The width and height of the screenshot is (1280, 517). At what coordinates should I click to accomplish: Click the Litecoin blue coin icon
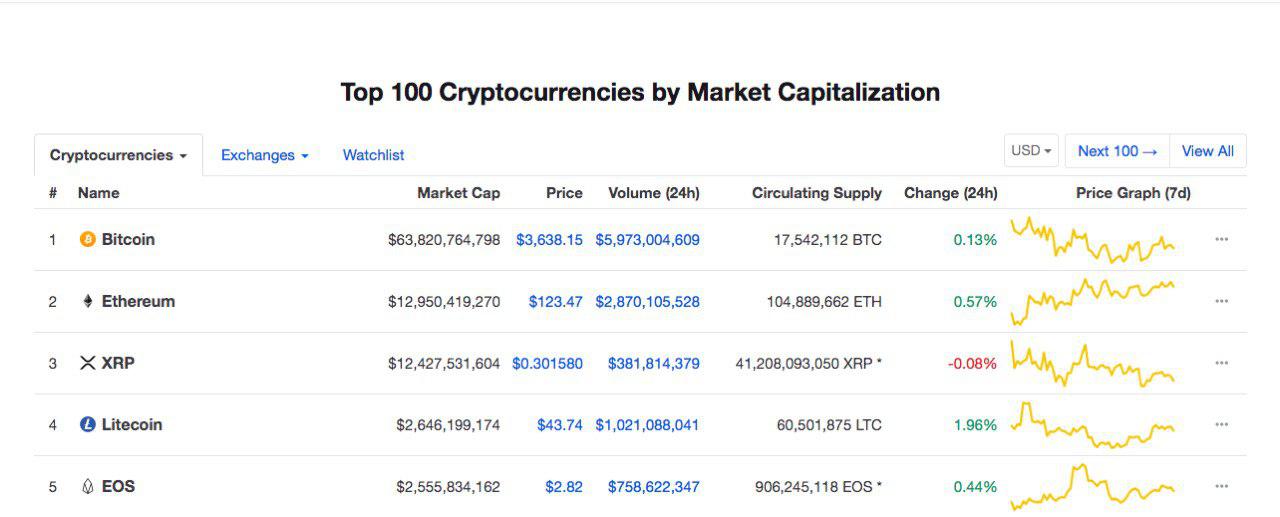pos(87,425)
